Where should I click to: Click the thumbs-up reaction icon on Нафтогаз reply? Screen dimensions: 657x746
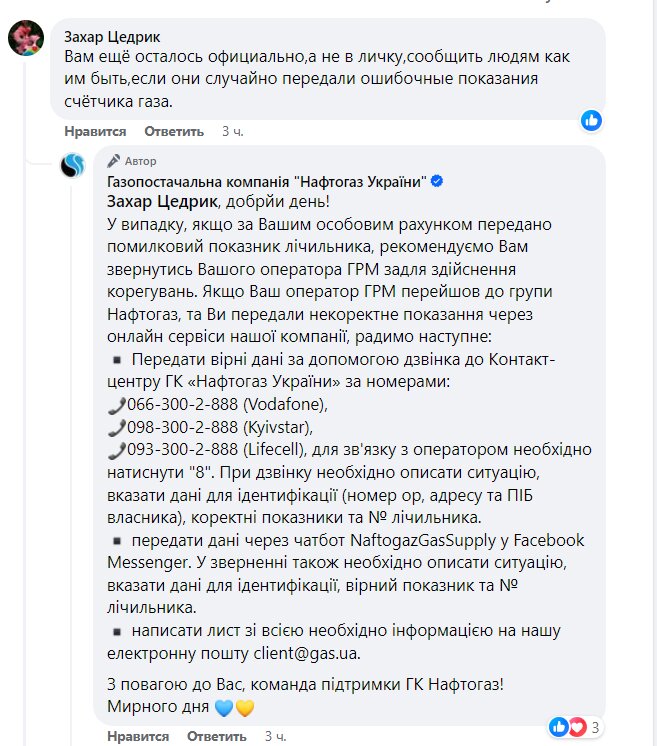558,726
